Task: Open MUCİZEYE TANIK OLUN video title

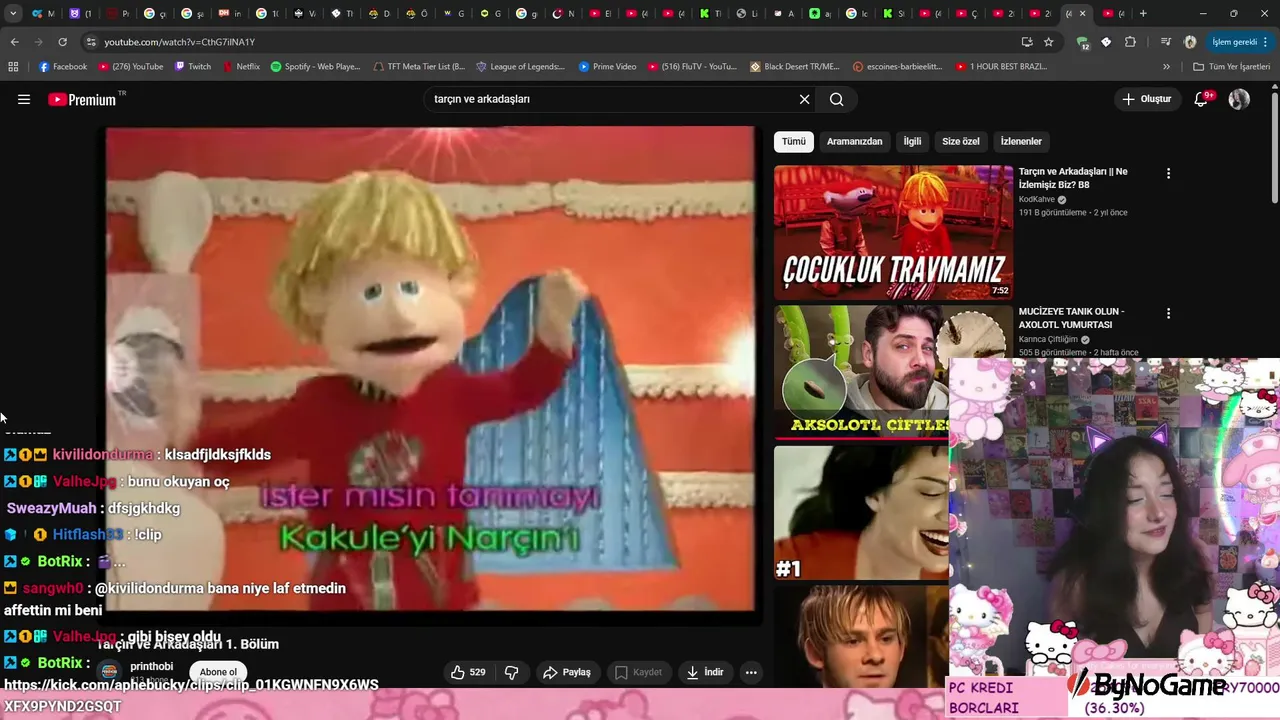Action: (x=1071, y=318)
